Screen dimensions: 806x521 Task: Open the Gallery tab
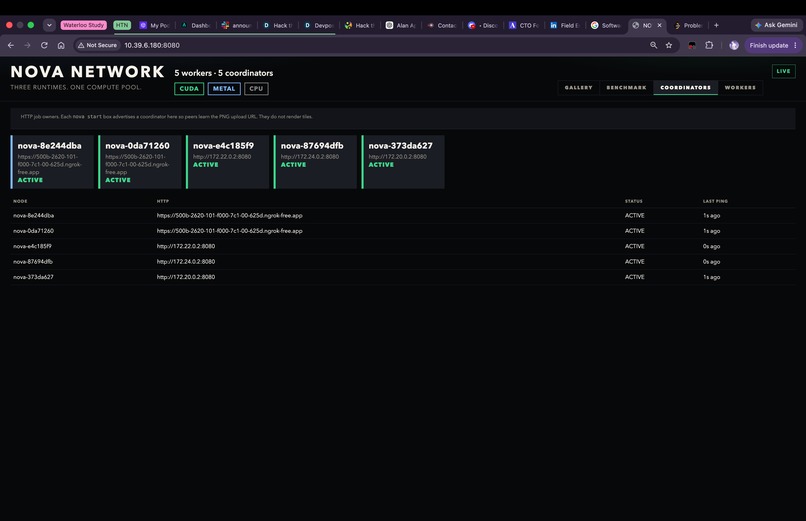pyautogui.click(x=578, y=87)
